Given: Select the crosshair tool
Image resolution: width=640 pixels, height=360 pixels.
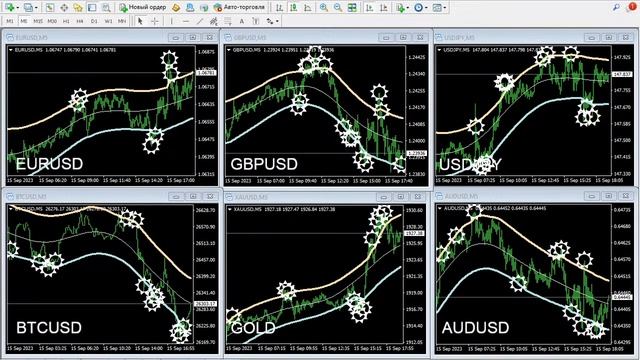Looking at the screenshot, I should point(155,21).
